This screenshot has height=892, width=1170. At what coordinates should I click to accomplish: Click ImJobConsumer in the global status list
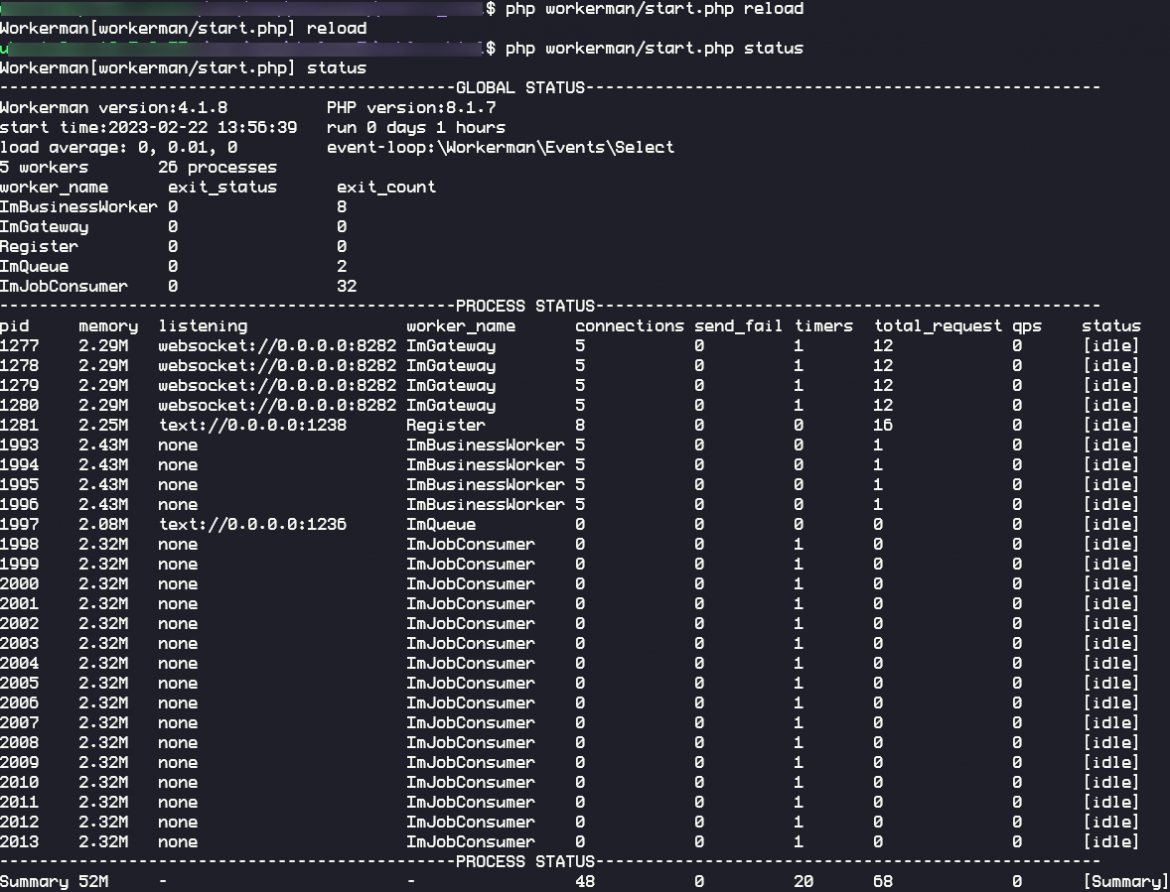tap(63, 286)
